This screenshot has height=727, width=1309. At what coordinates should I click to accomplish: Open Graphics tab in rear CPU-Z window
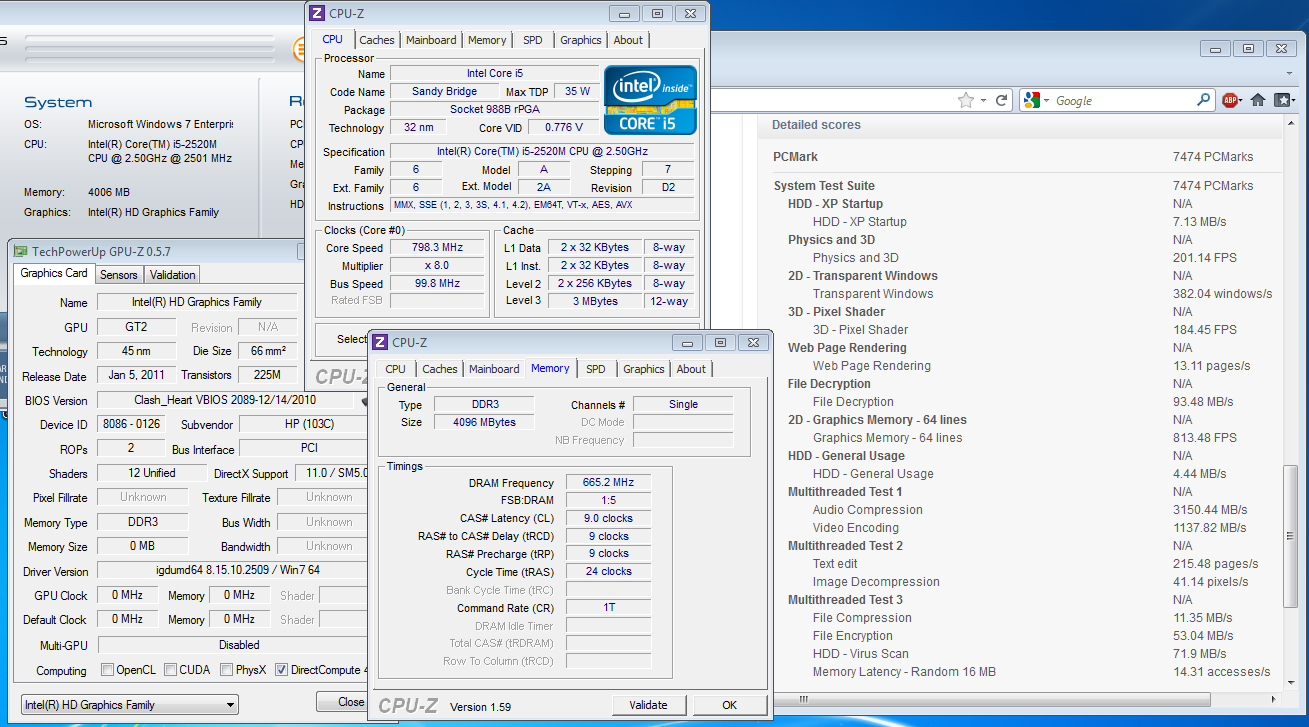click(x=581, y=40)
